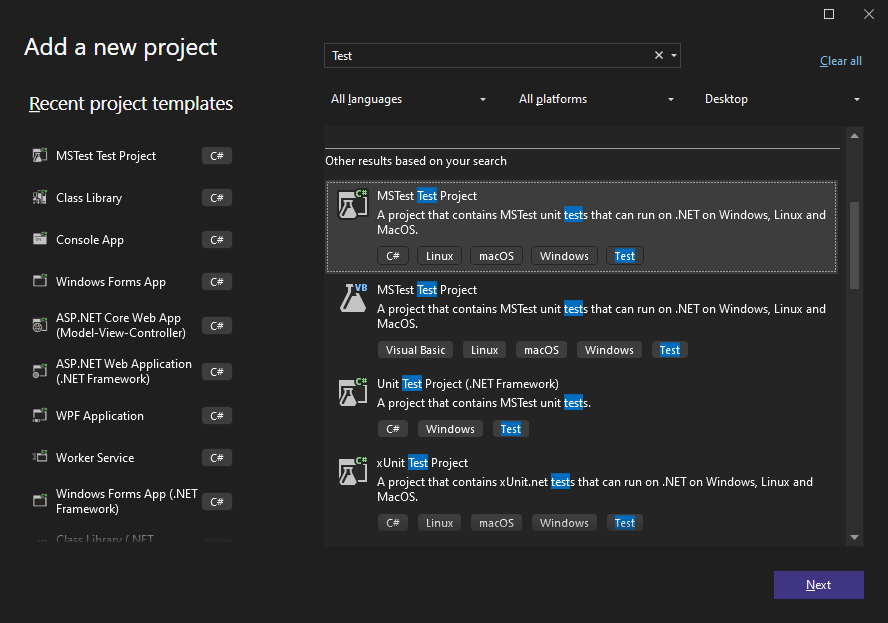Click the Visual Basic tag on MSTest Test Project
Image resolution: width=888 pixels, height=623 pixels.
[x=416, y=350]
